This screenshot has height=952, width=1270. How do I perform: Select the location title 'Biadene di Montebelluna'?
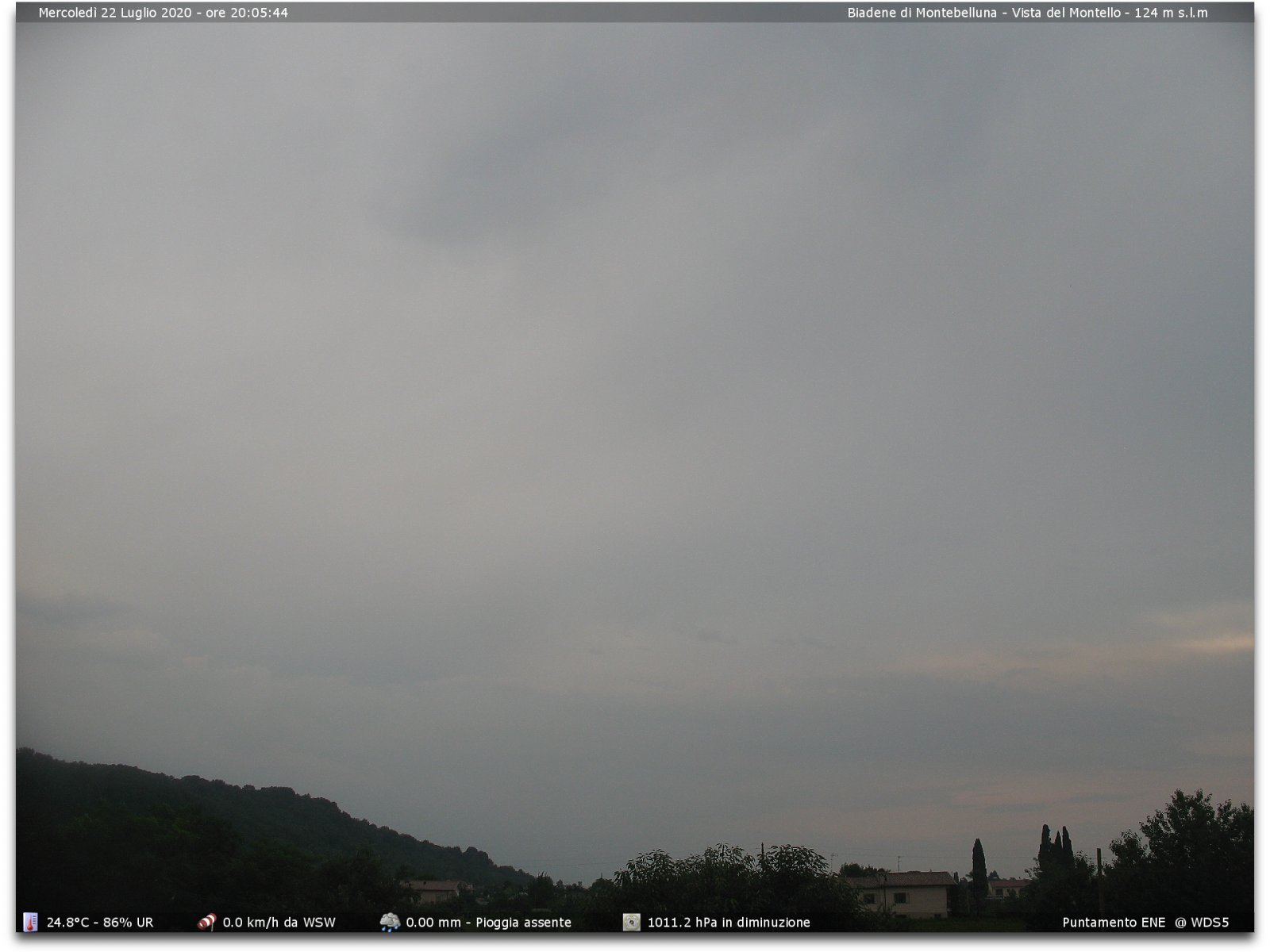pyautogui.click(x=922, y=13)
